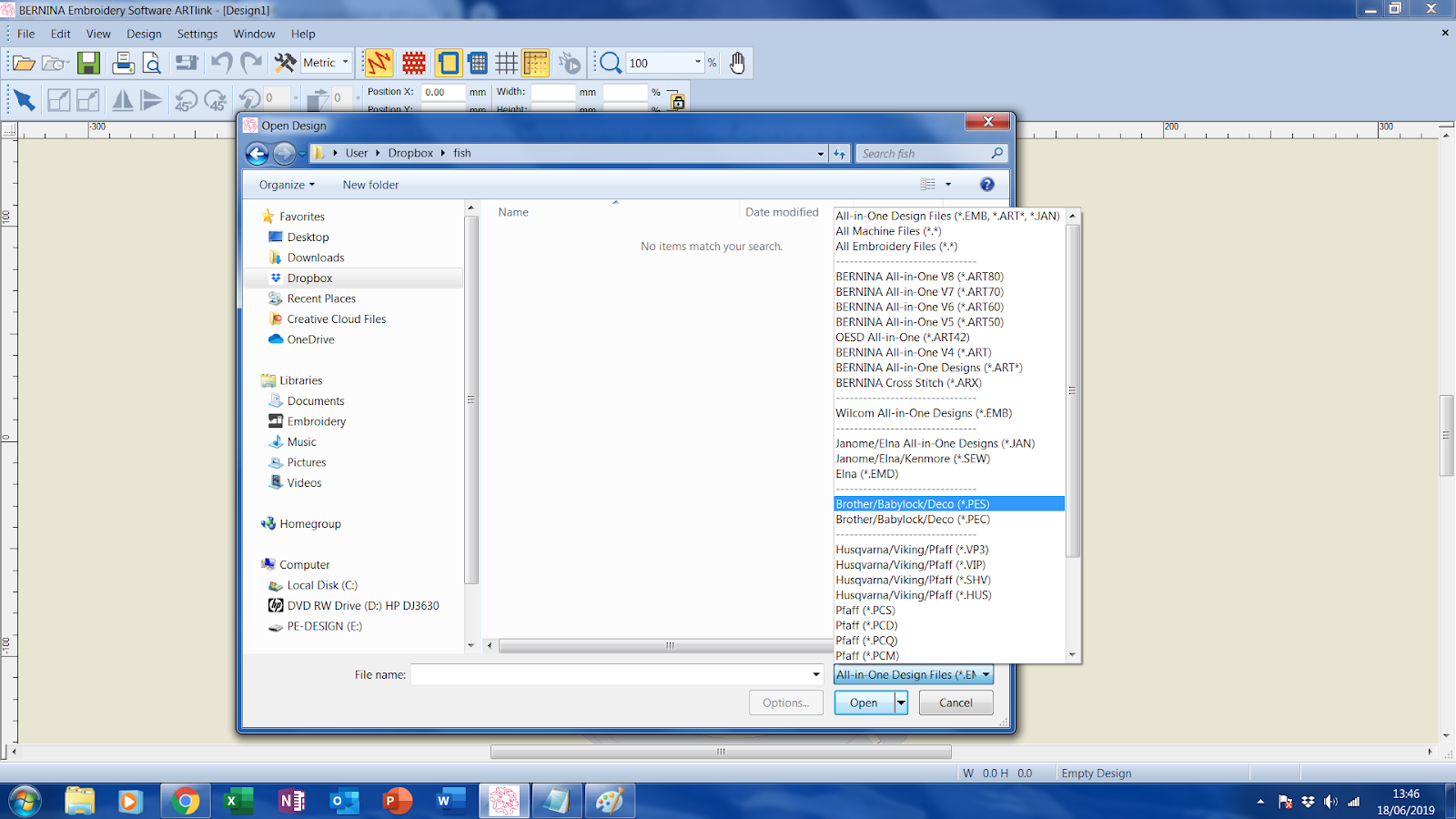Open the File menu
Image resolution: width=1456 pixels, height=819 pixels.
coord(26,34)
